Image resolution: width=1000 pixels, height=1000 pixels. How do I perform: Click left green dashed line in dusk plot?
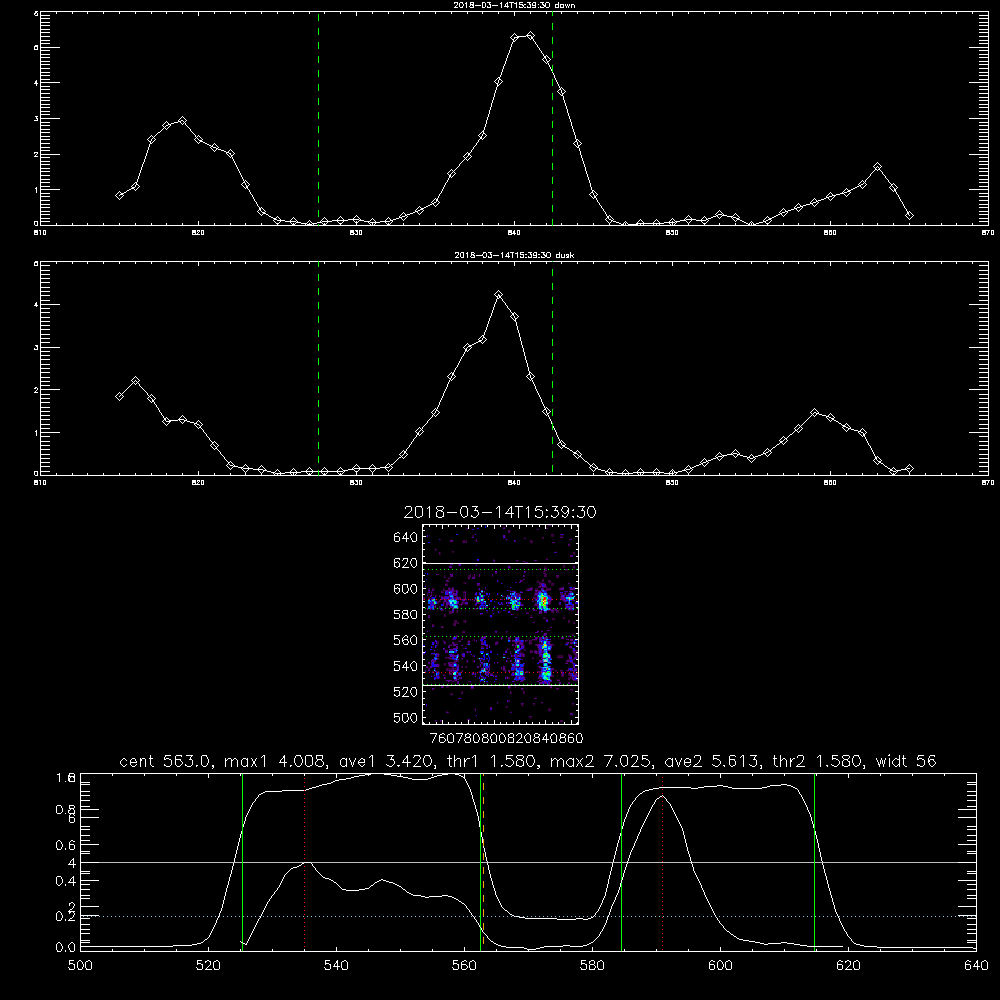[318, 369]
